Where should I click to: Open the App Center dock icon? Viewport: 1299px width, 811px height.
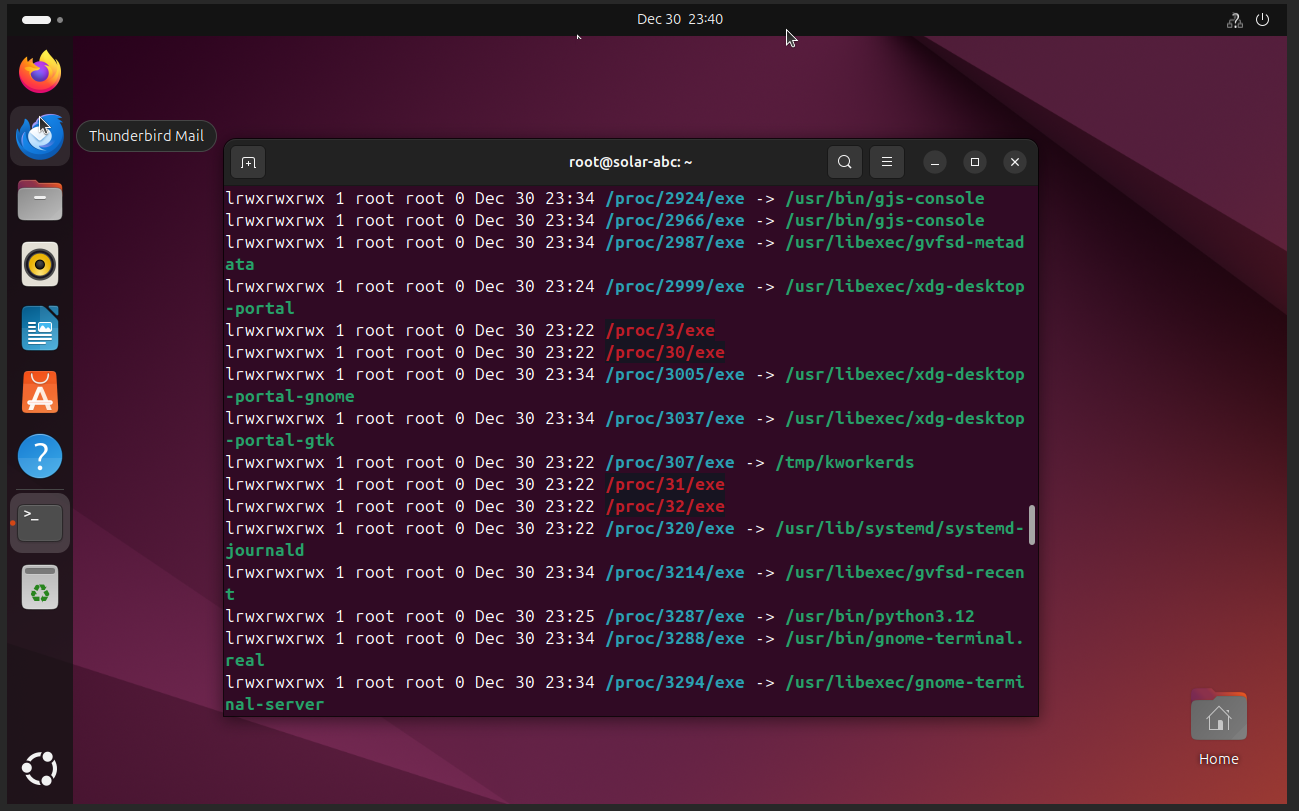[40, 393]
